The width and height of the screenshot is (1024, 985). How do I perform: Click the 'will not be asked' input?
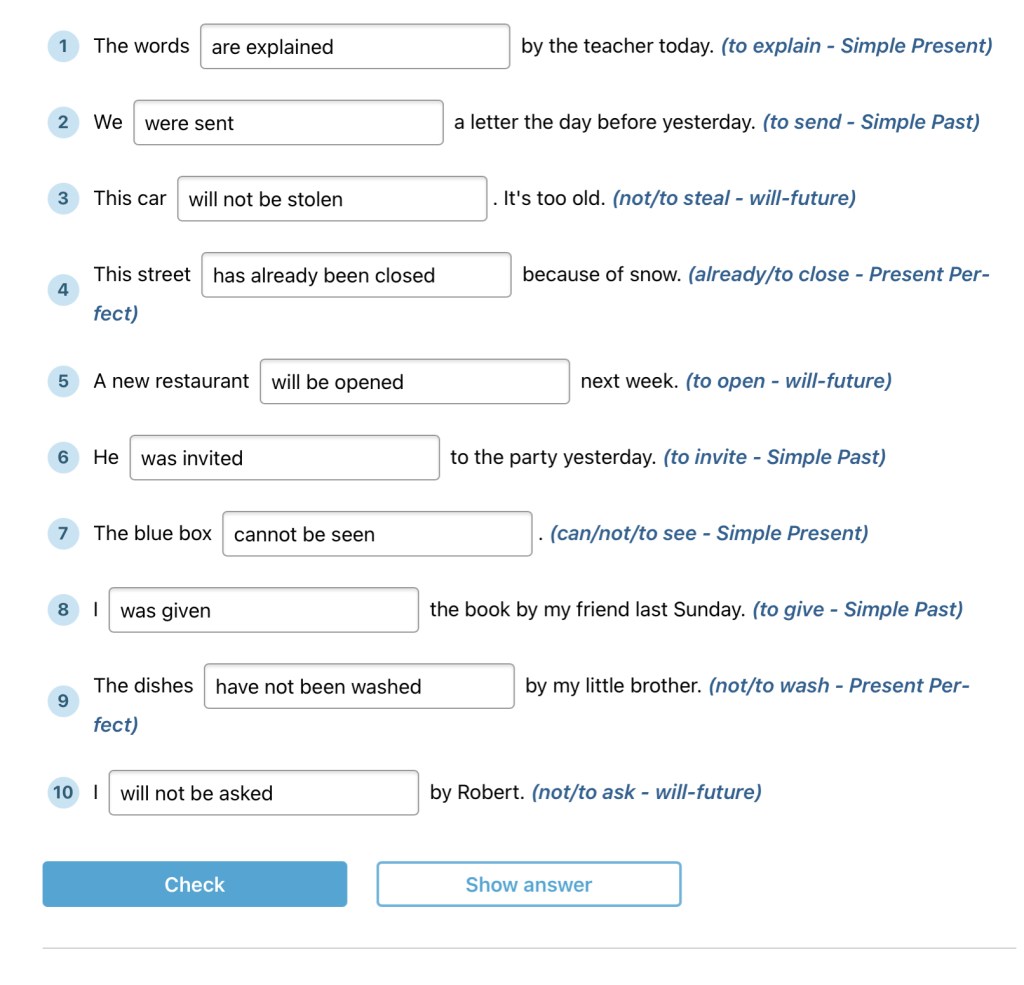[x=263, y=793]
